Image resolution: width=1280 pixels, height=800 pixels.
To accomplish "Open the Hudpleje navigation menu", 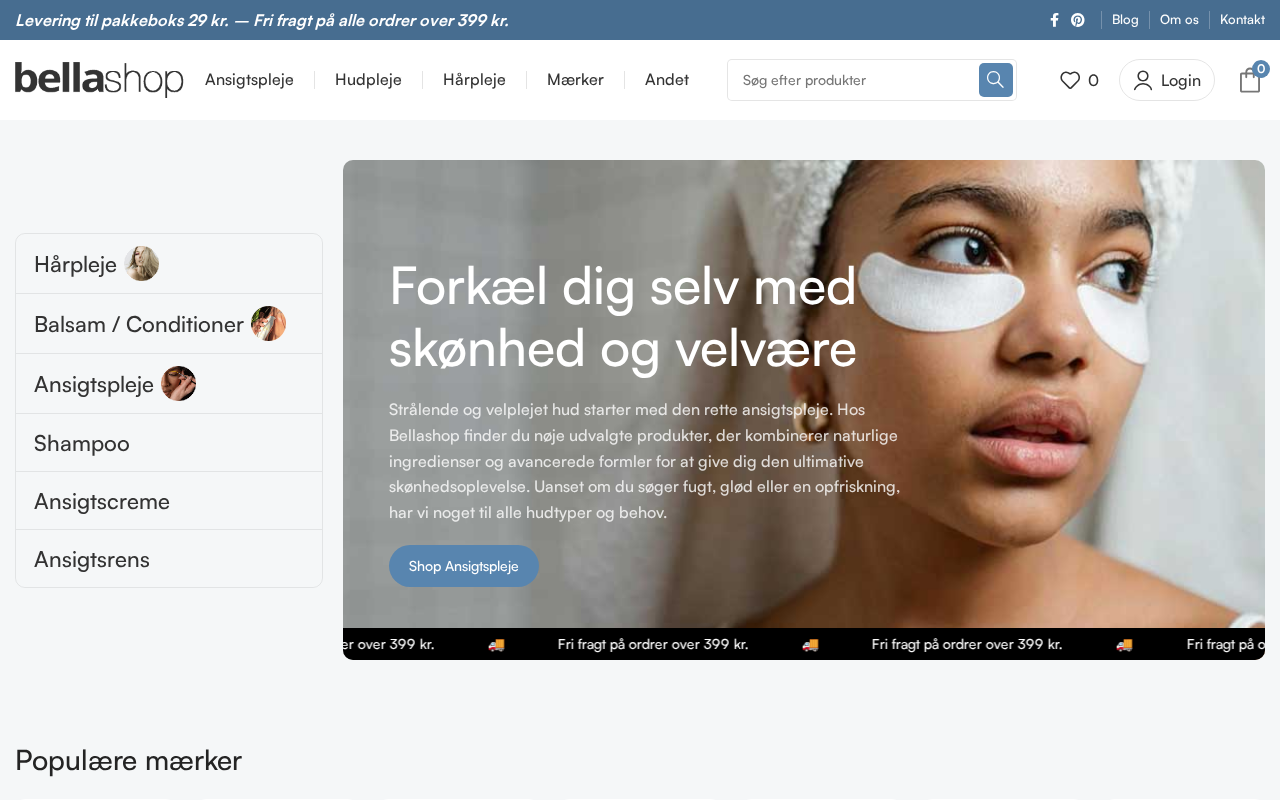I will pyautogui.click(x=368, y=80).
